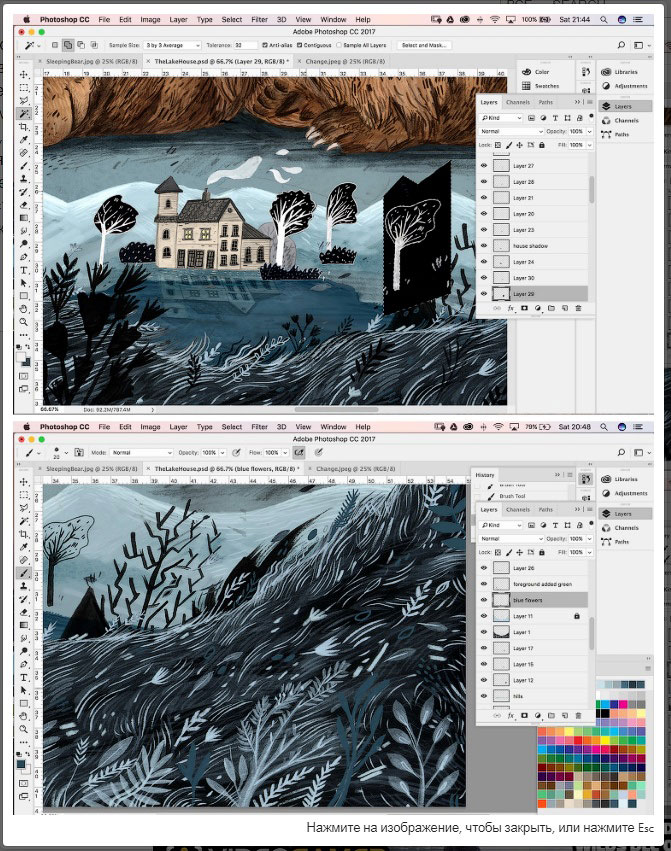
Task: Select the Clone Stamp tool in the blue flowers window
Action: (x=24, y=586)
